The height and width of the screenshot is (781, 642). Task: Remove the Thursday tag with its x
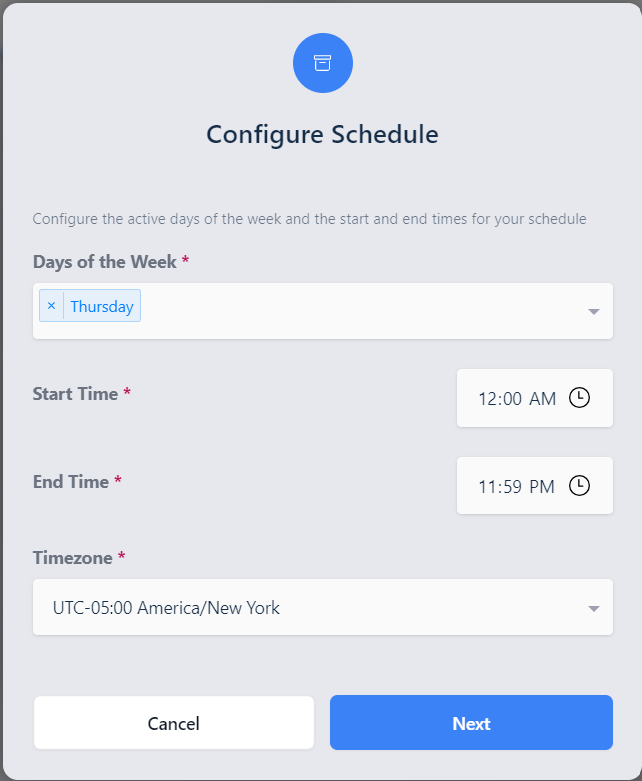[52, 306]
